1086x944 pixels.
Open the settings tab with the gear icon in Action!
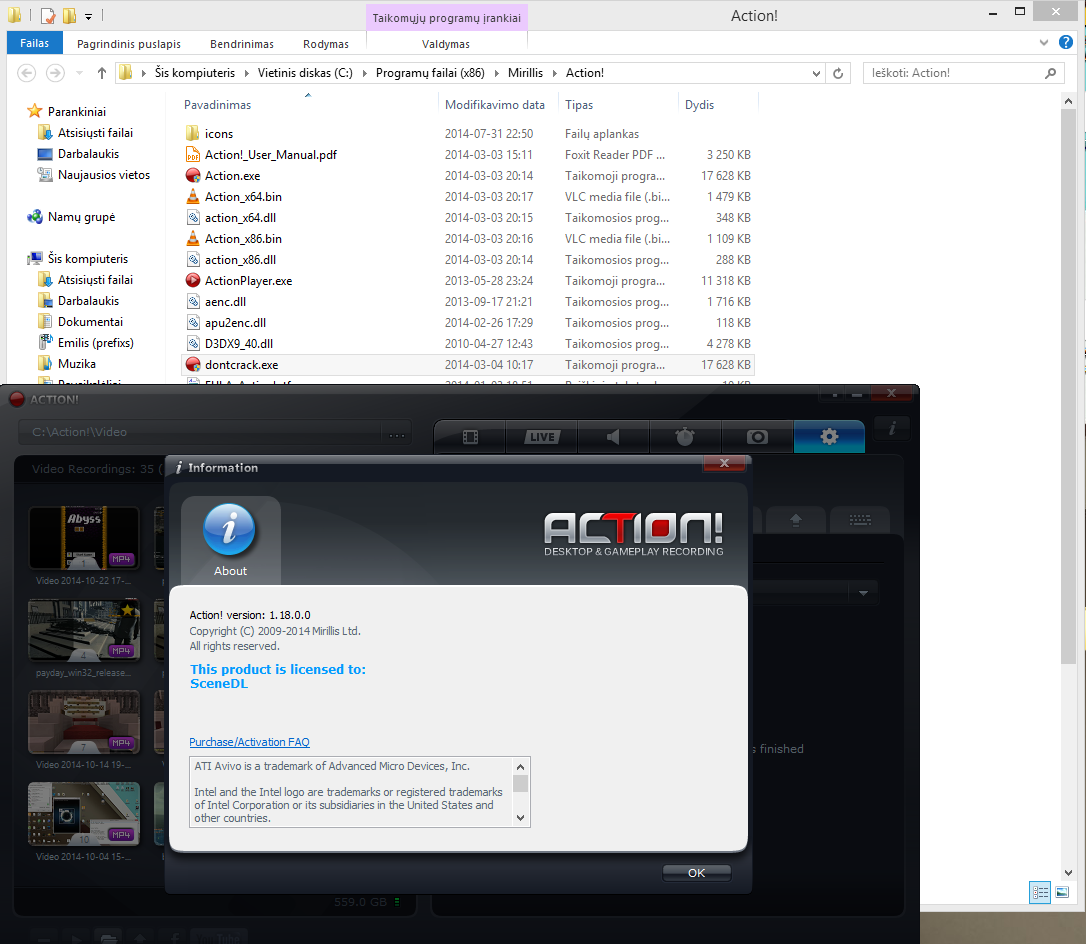click(829, 437)
